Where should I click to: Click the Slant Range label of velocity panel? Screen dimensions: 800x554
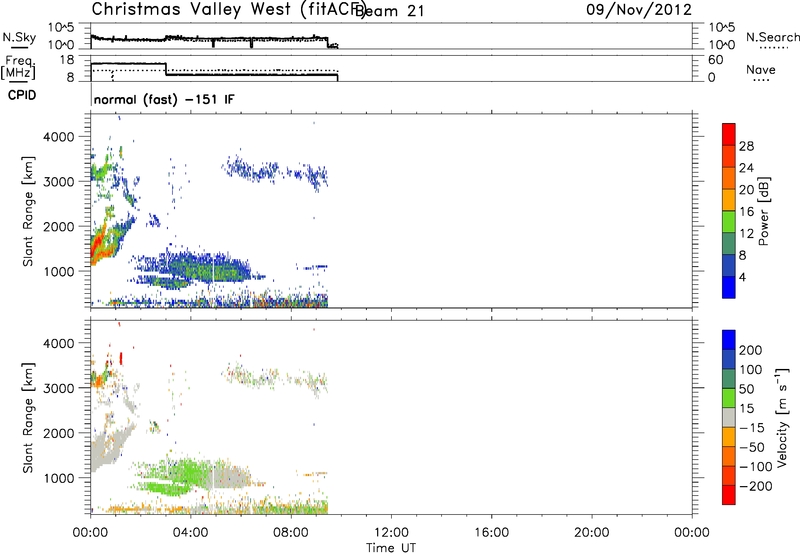point(28,418)
